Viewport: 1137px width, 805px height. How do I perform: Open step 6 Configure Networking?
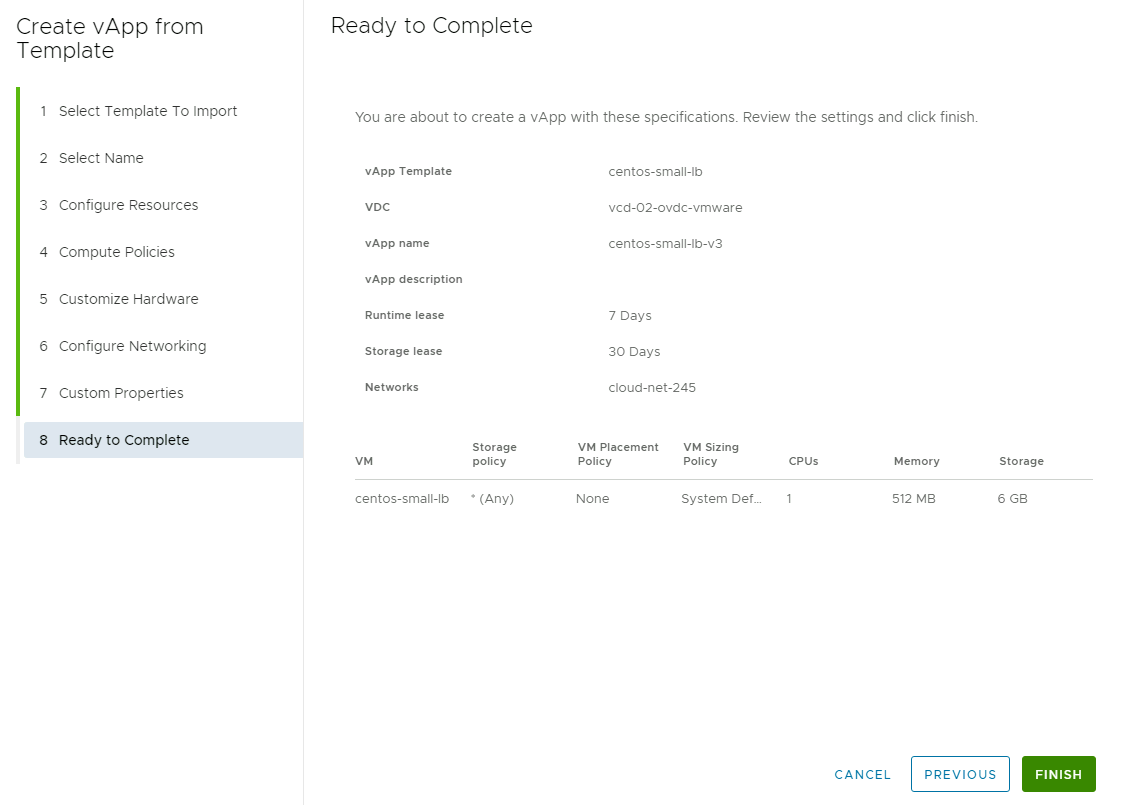132,346
